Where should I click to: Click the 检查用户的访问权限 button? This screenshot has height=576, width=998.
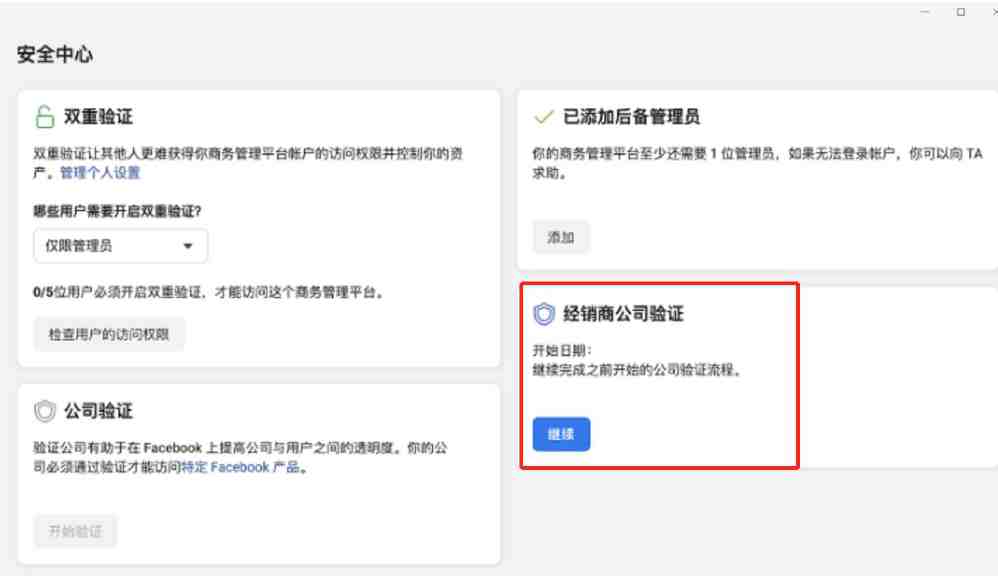[109, 334]
